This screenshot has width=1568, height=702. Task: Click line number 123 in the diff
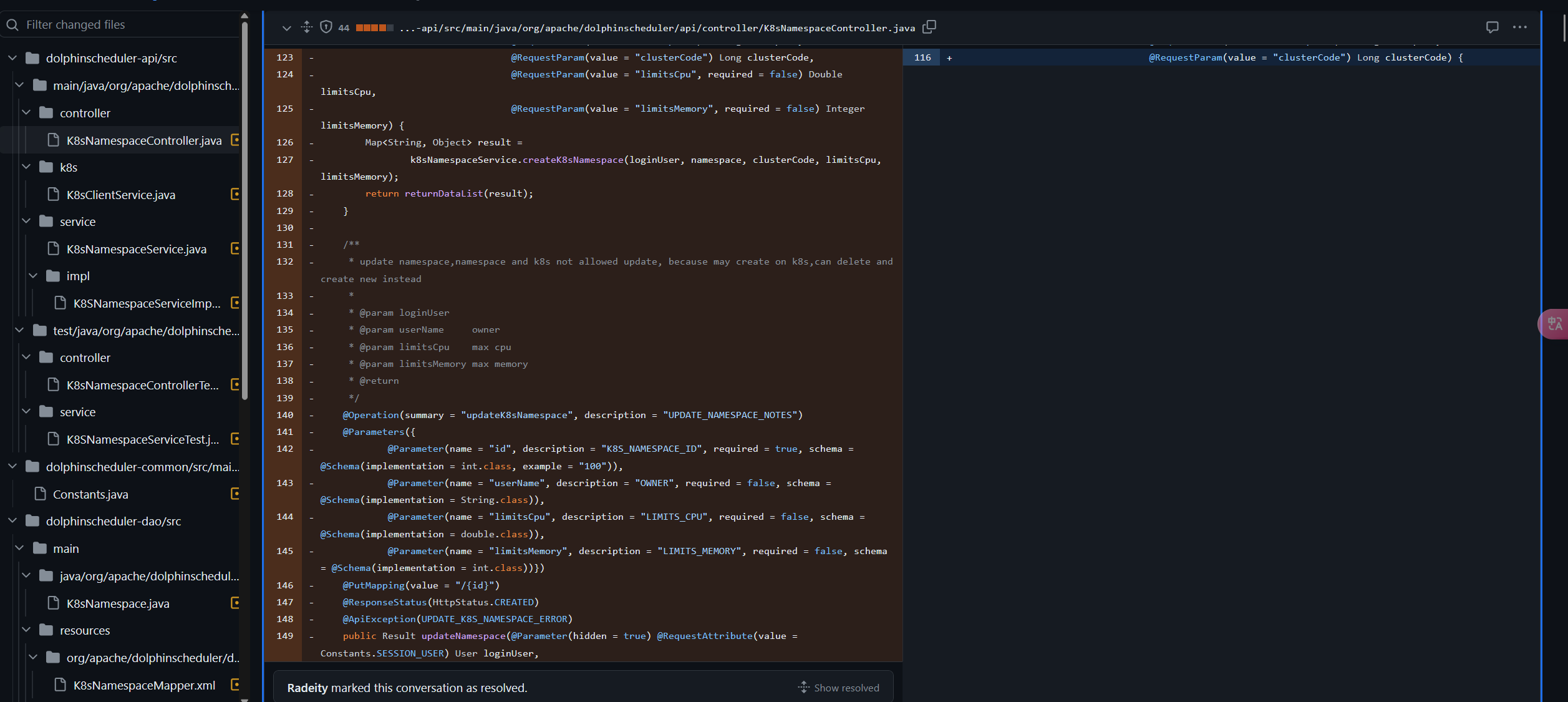(x=284, y=57)
